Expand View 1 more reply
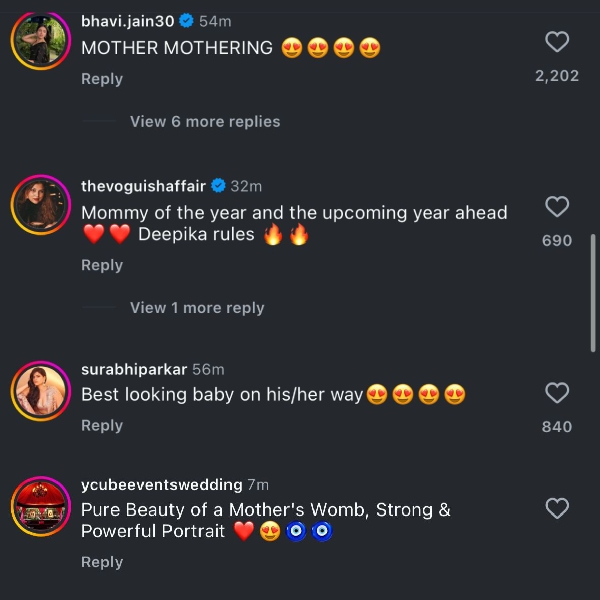The height and width of the screenshot is (600, 600). [197, 308]
